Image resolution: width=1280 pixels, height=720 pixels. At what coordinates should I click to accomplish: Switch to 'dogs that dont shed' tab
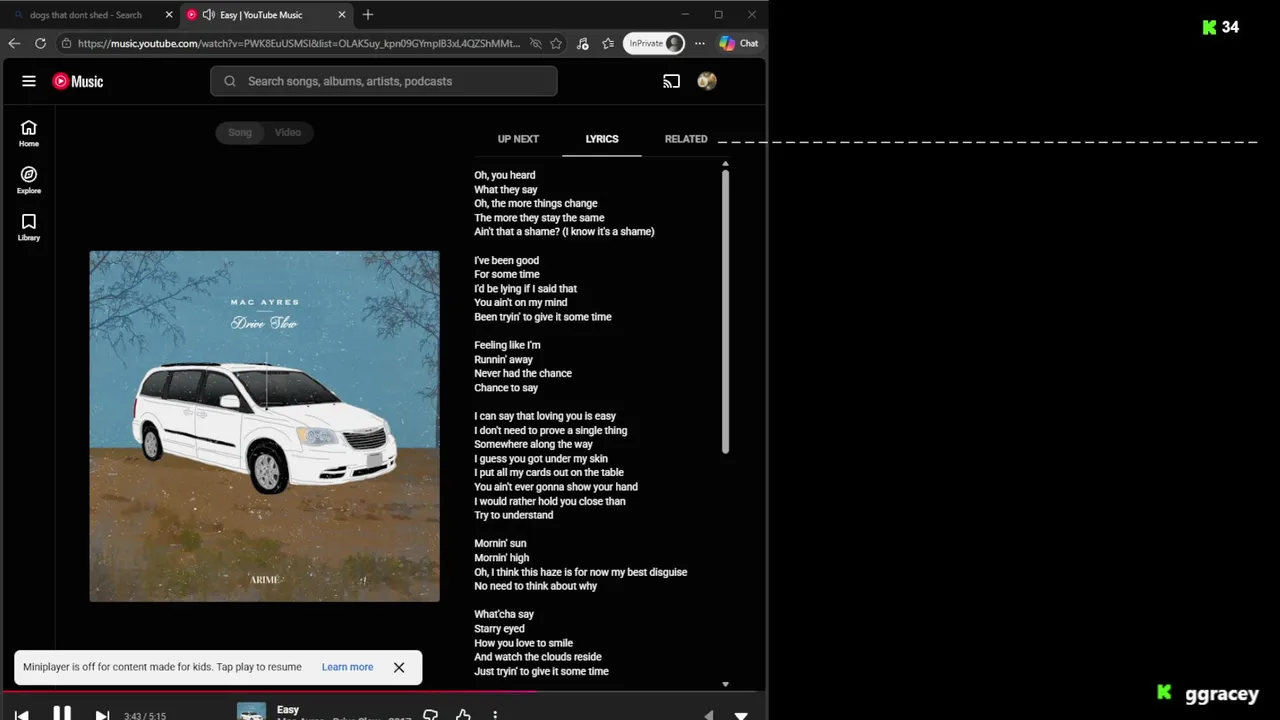click(86, 15)
